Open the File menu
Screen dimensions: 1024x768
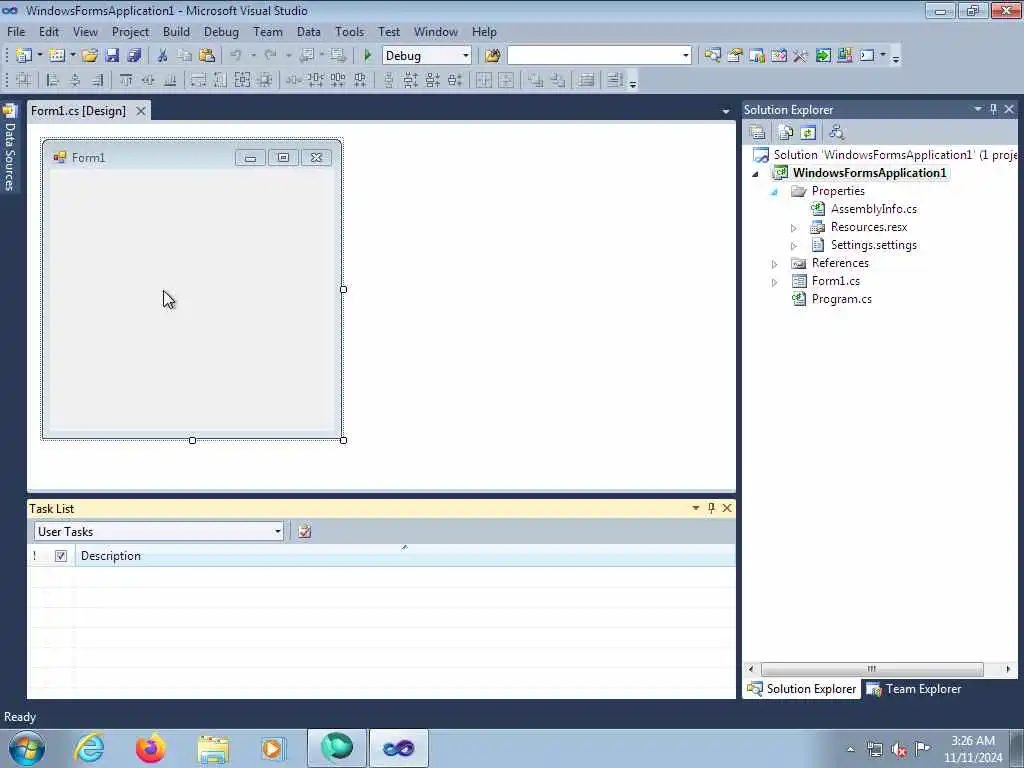(16, 31)
